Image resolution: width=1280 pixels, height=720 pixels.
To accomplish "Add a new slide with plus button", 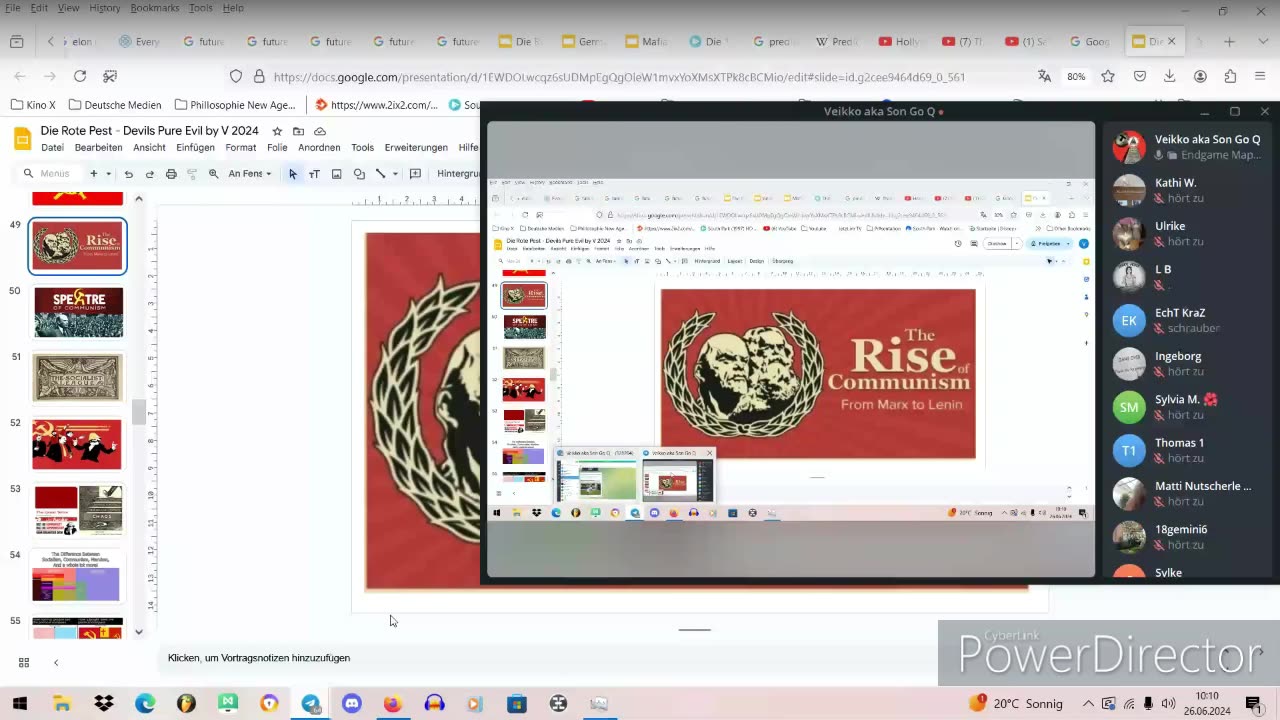I will tap(94, 173).
